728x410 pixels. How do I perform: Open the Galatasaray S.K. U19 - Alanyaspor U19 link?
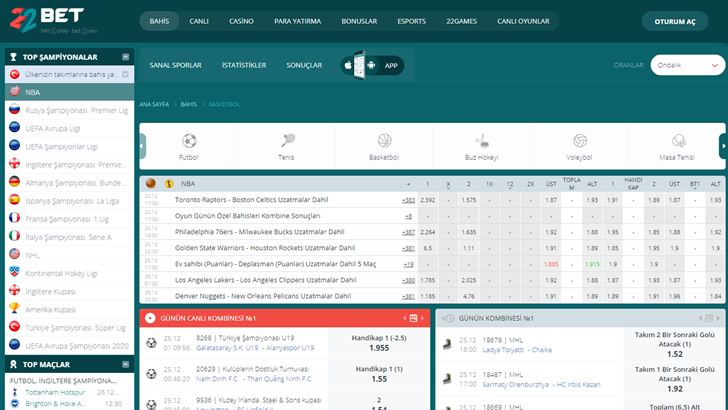pos(255,348)
